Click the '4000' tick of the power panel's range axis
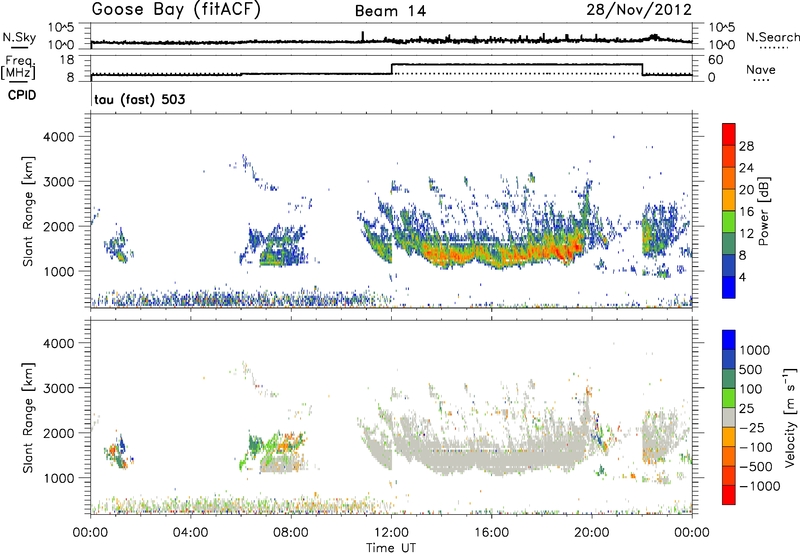Image resolution: width=800 pixels, height=554 pixels. (58, 137)
